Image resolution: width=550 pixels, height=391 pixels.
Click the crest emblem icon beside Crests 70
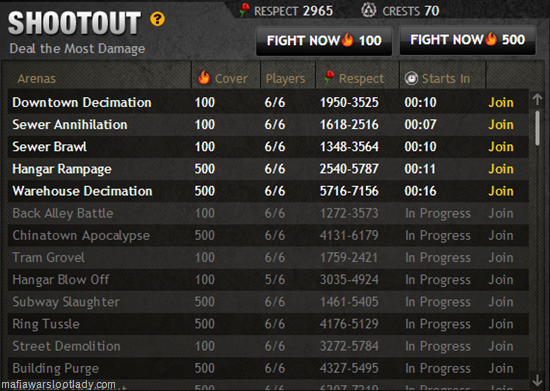click(x=369, y=10)
